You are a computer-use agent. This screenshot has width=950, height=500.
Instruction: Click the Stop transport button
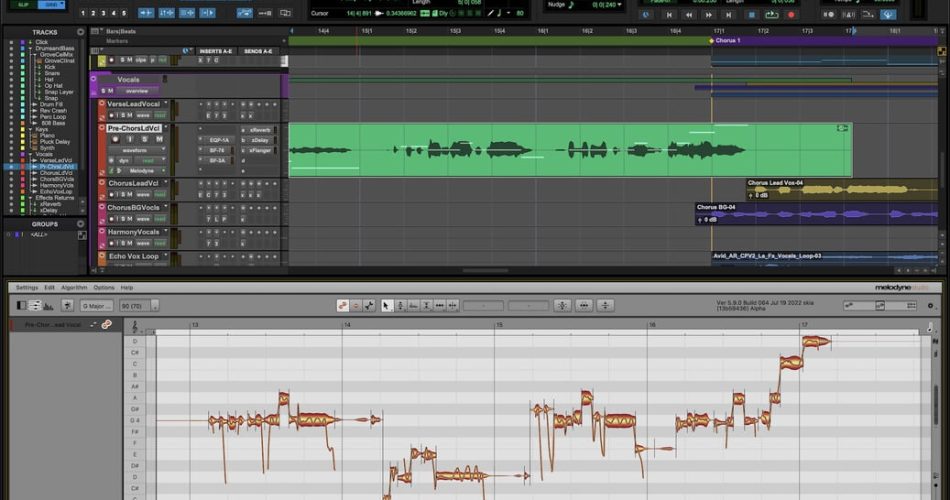tap(751, 15)
